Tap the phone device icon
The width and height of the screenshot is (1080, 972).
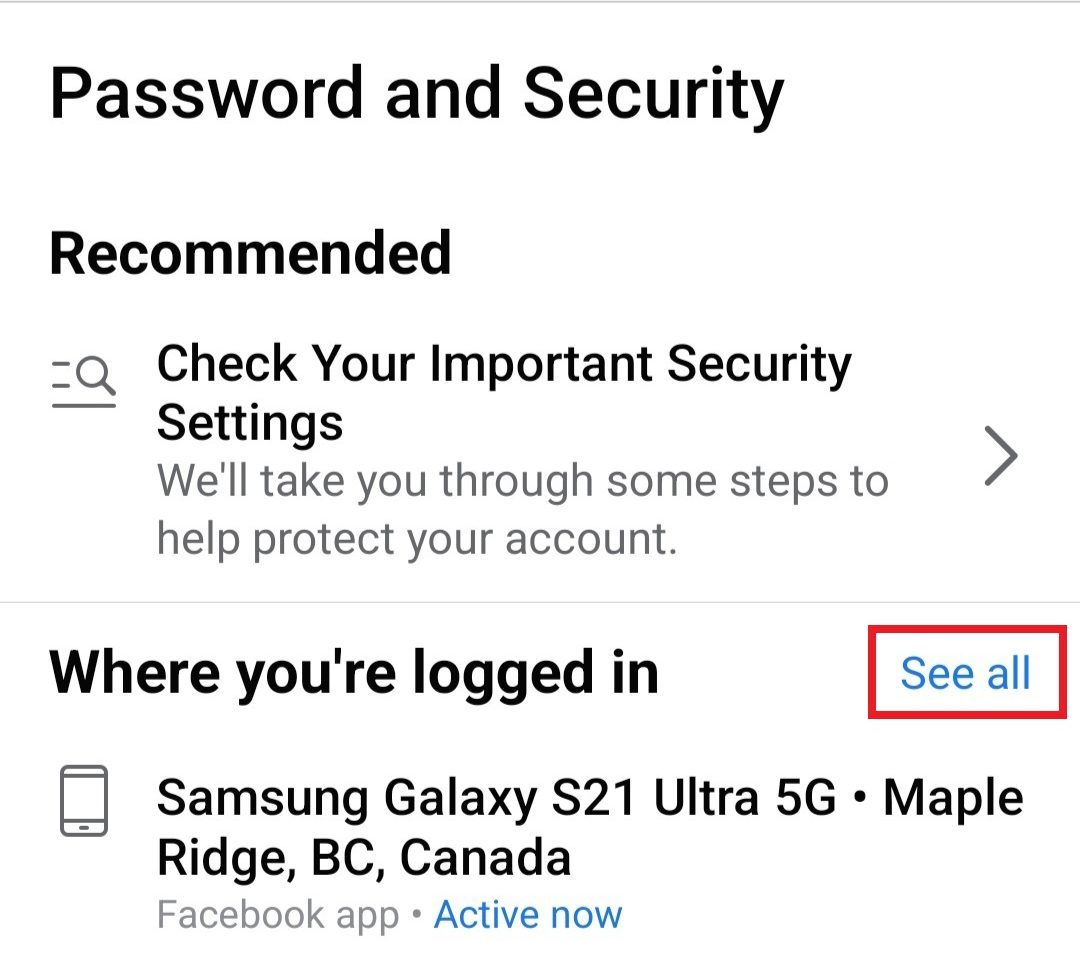84,800
